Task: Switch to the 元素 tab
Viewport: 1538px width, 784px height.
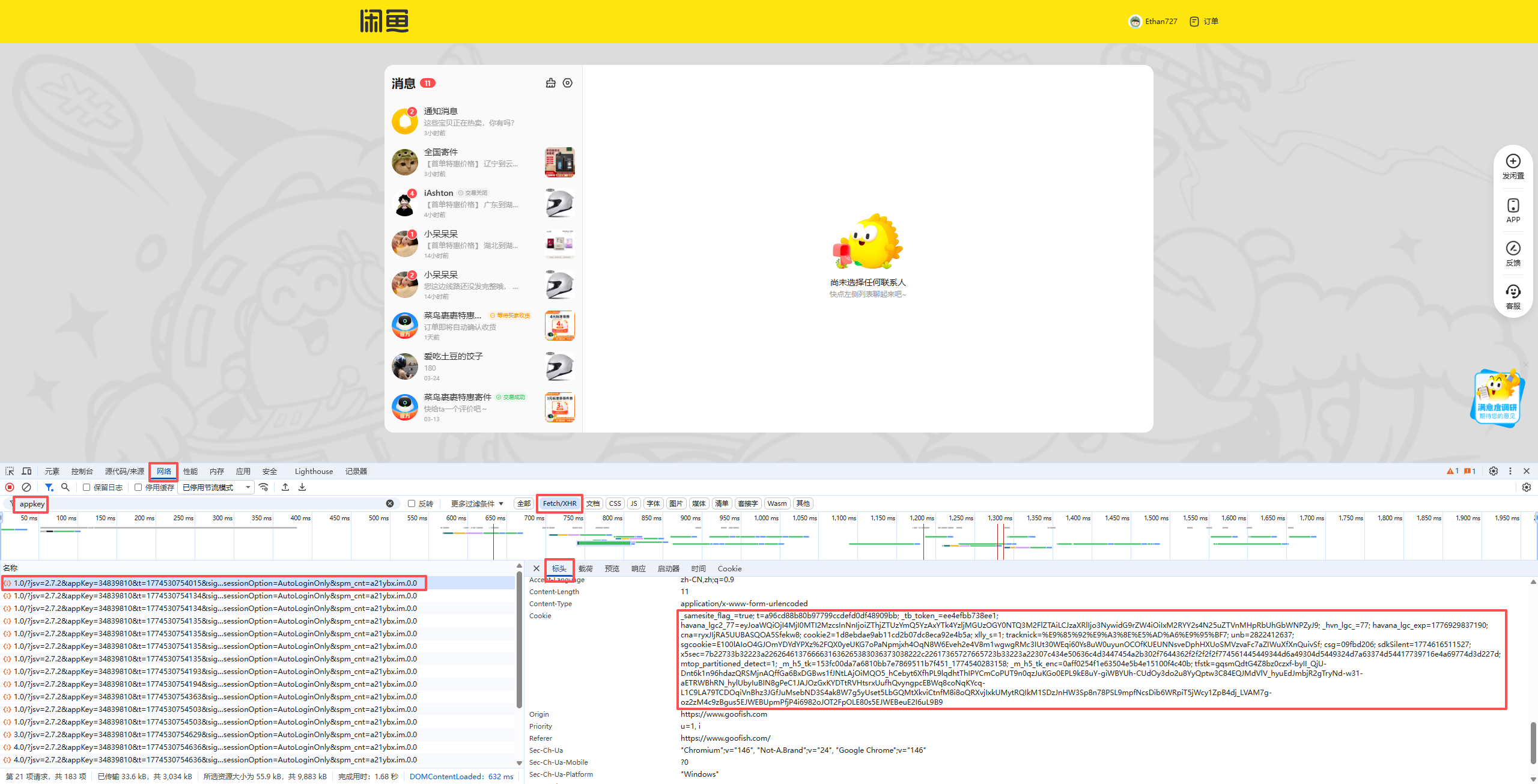Action: pos(52,471)
